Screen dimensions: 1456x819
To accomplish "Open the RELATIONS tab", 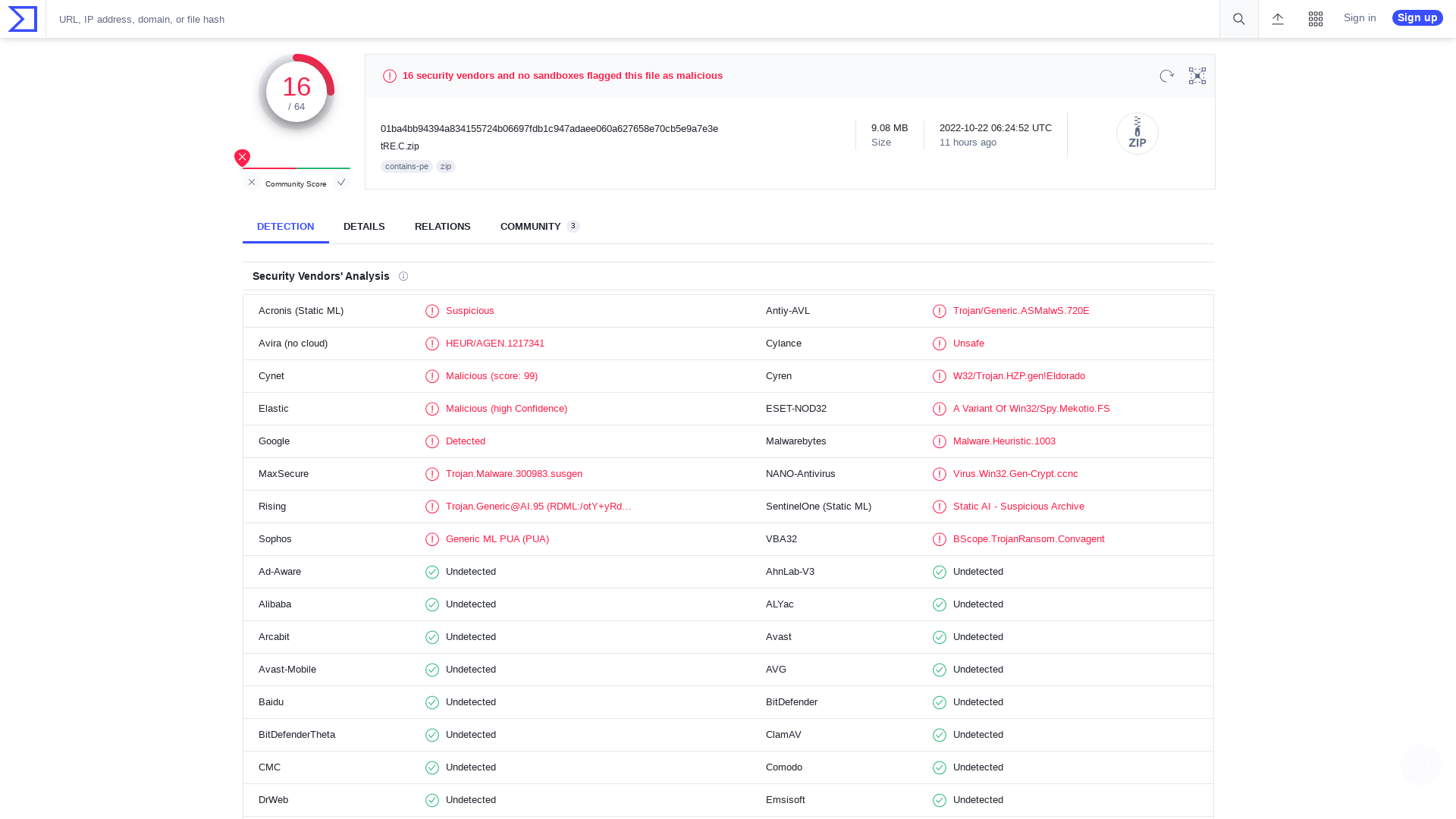I will (442, 226).
